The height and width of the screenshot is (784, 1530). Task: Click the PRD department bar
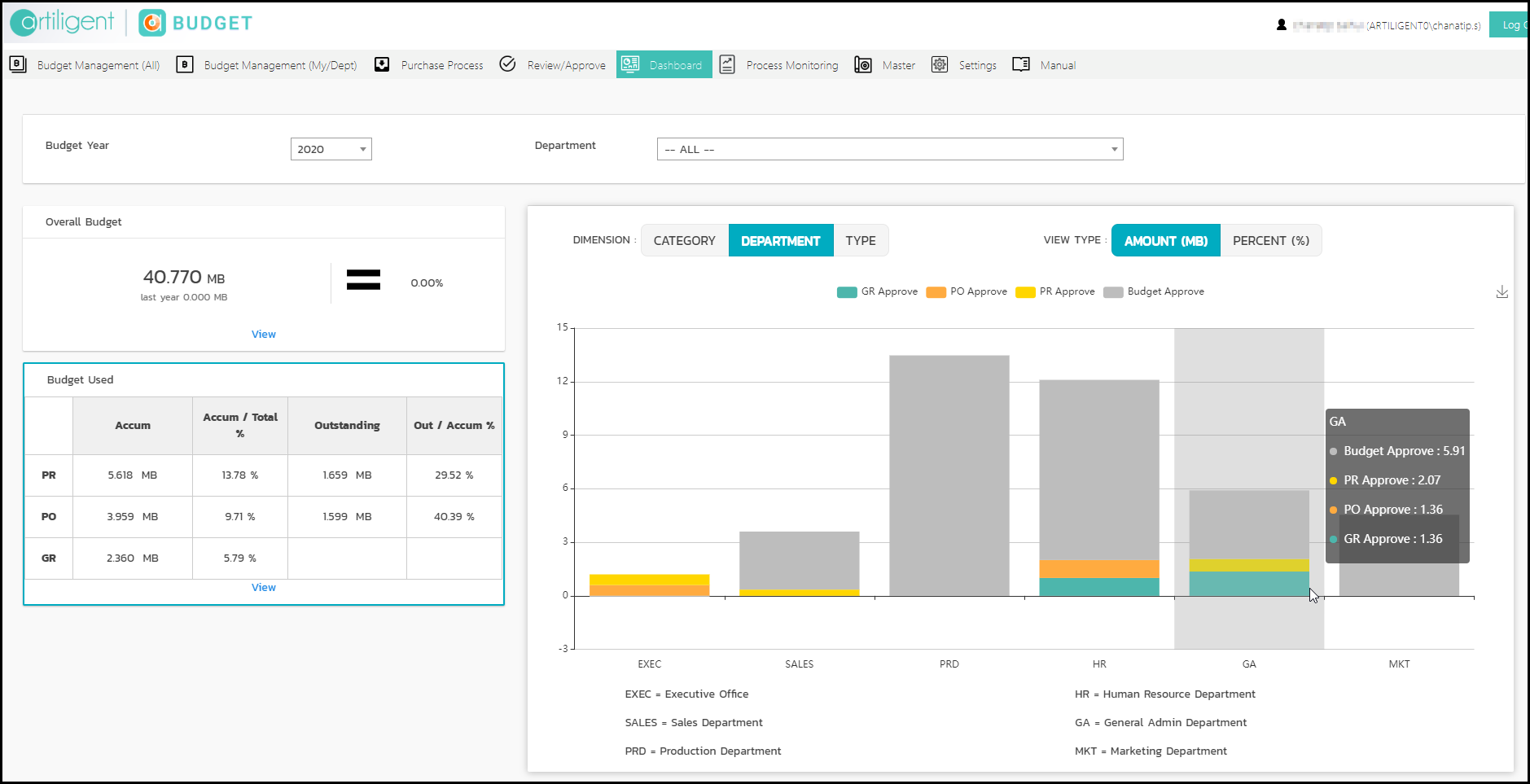click(949, 475)
